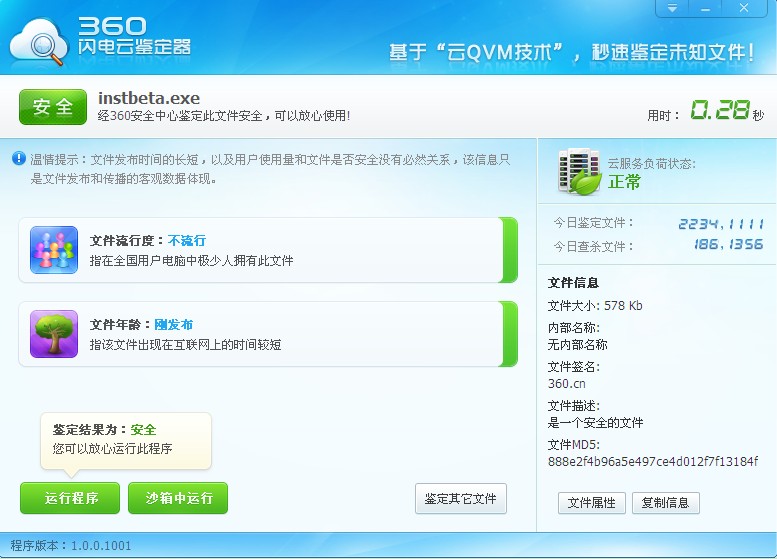Click the blue info tip icon

pyautogui.click(x=19, y=159)
